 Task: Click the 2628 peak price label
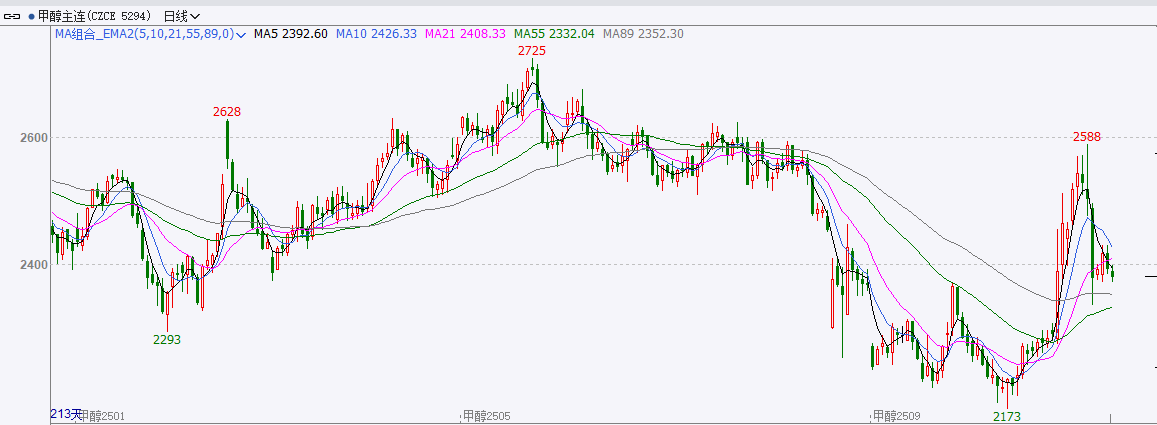pyautogui.click(x=227, y=111)
